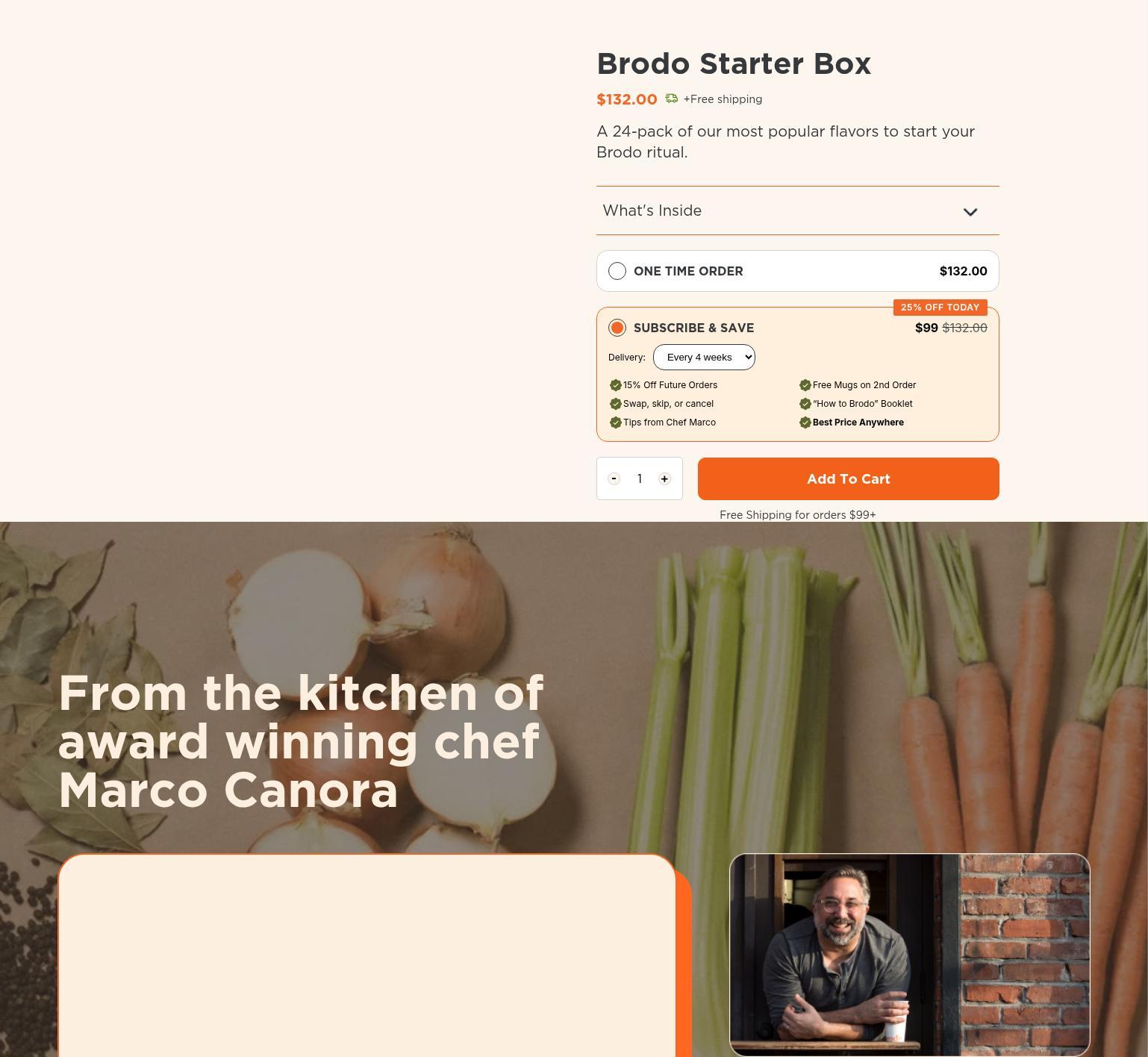Open the Chef Marco Canora photo
Viewport: 1148px width, 1057px height.
(x=910, y=955)
